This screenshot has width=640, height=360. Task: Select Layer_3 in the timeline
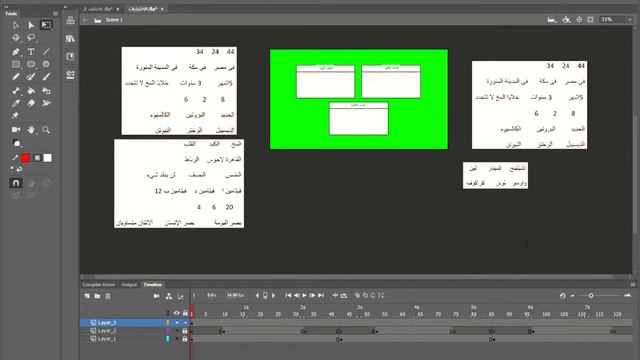click(x=107, y=322)
